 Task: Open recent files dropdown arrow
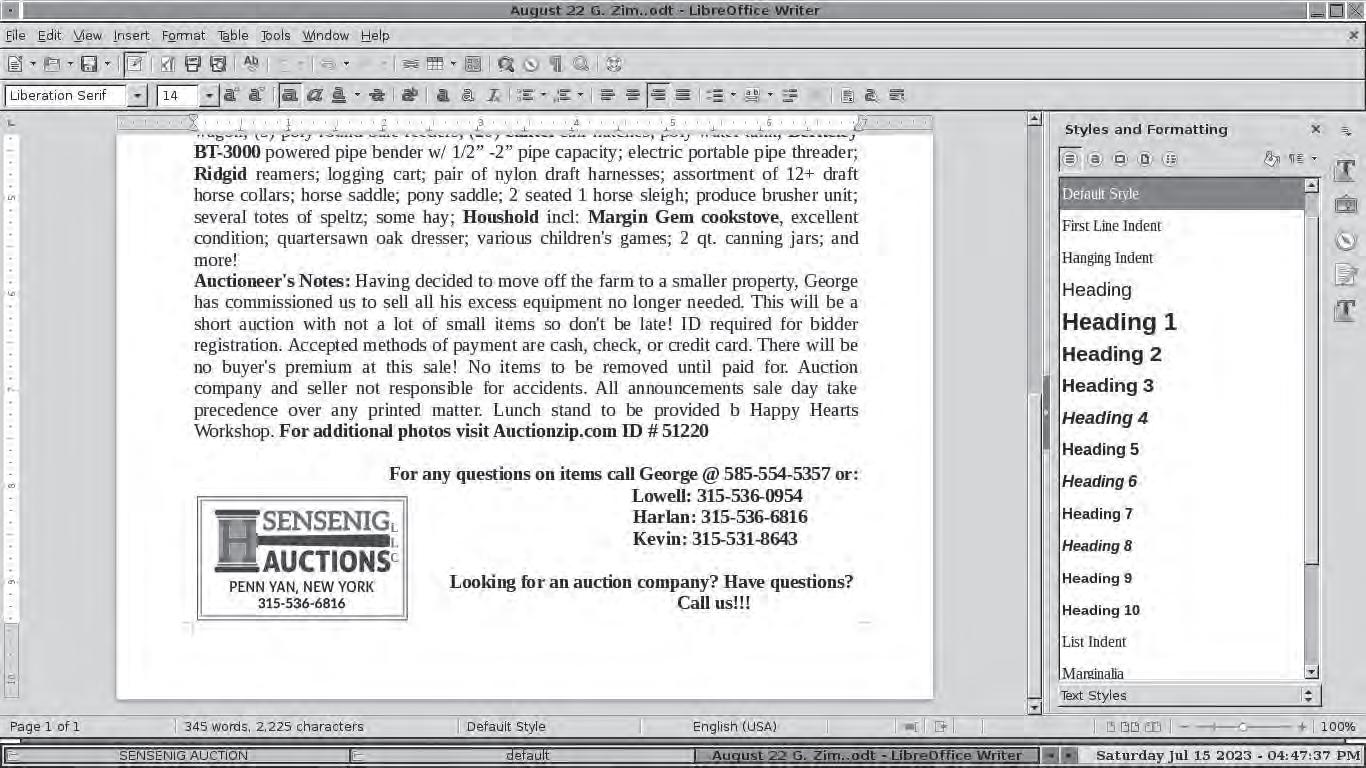coord(70,64)
